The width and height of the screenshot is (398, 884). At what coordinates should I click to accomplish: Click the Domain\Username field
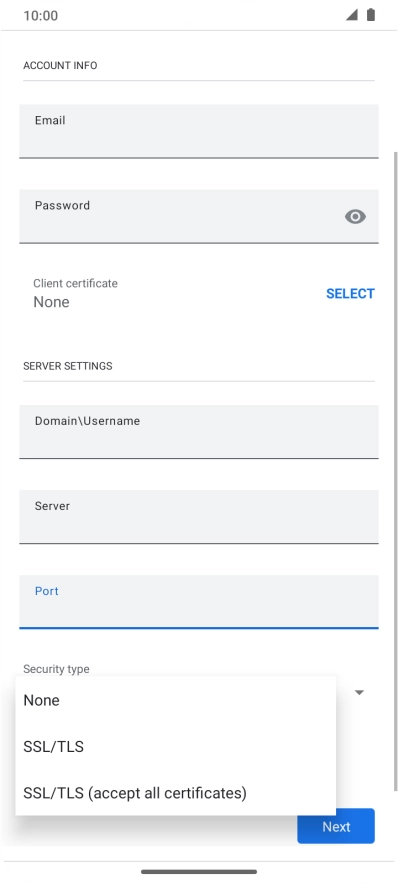(x=198, y=432)
